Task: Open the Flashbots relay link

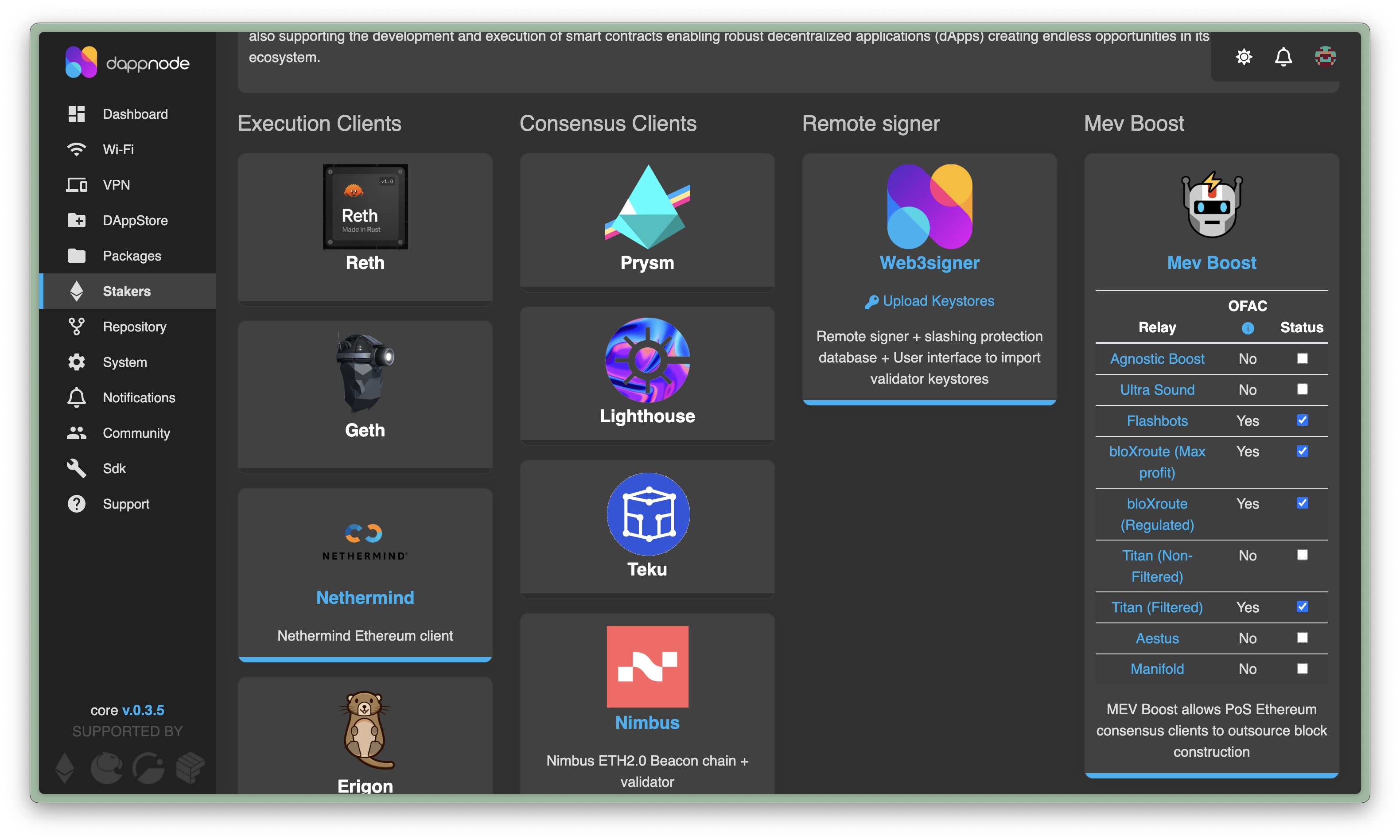Action: click(1157, 421)
